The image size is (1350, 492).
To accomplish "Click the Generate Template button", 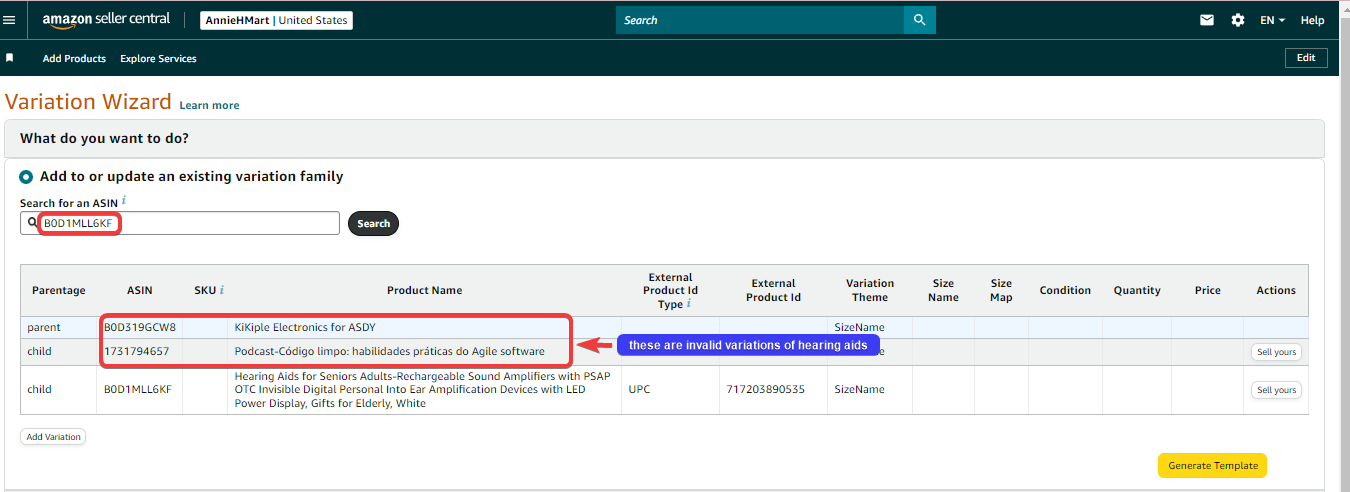I will (1212, 466).
